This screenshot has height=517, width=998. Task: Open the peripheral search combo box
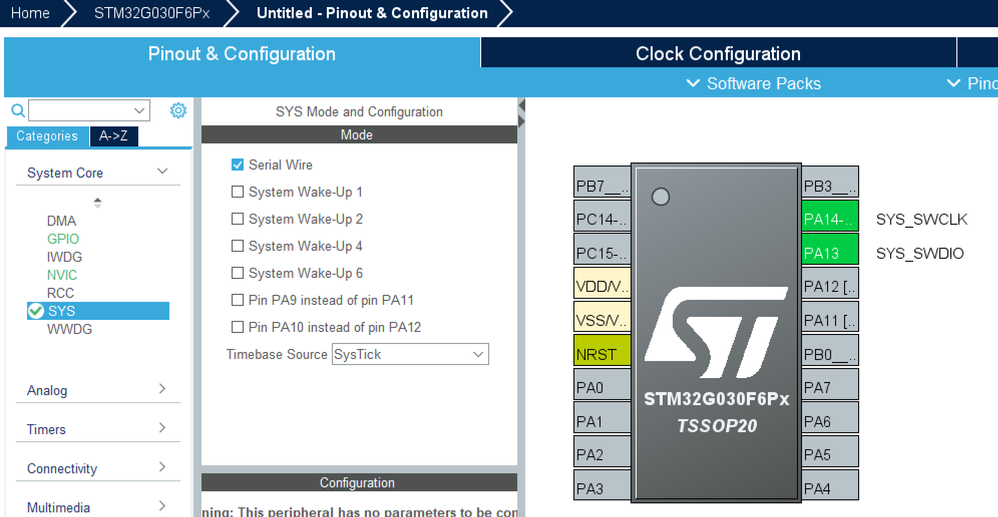tap(89, 110)
